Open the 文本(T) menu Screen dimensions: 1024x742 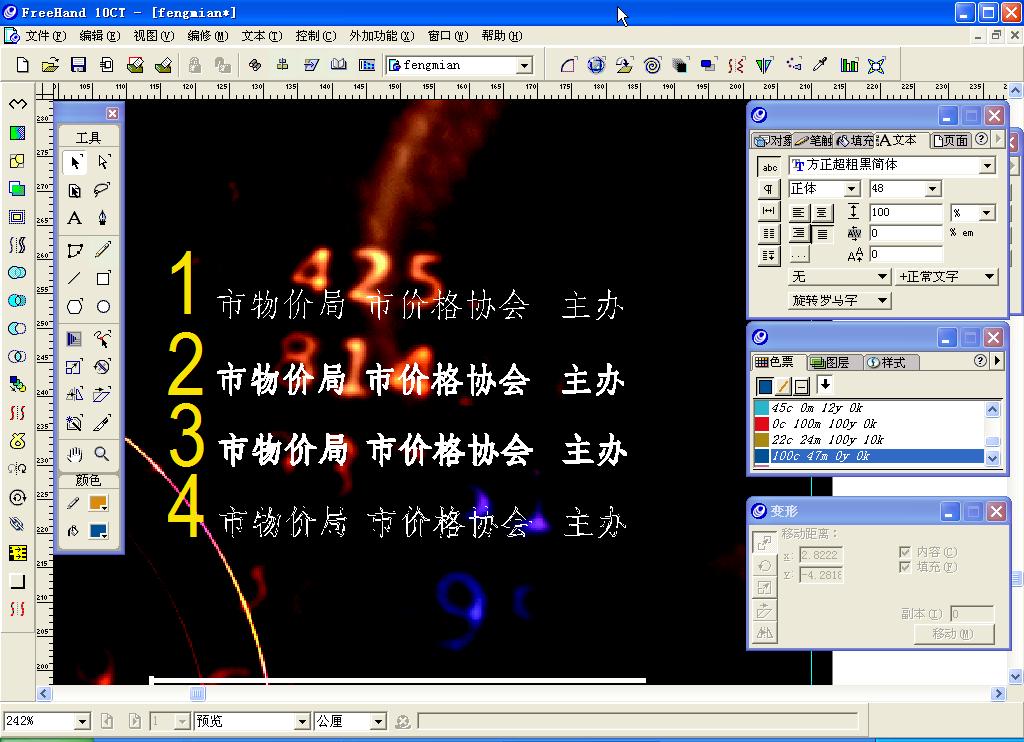tap(261, 36)
